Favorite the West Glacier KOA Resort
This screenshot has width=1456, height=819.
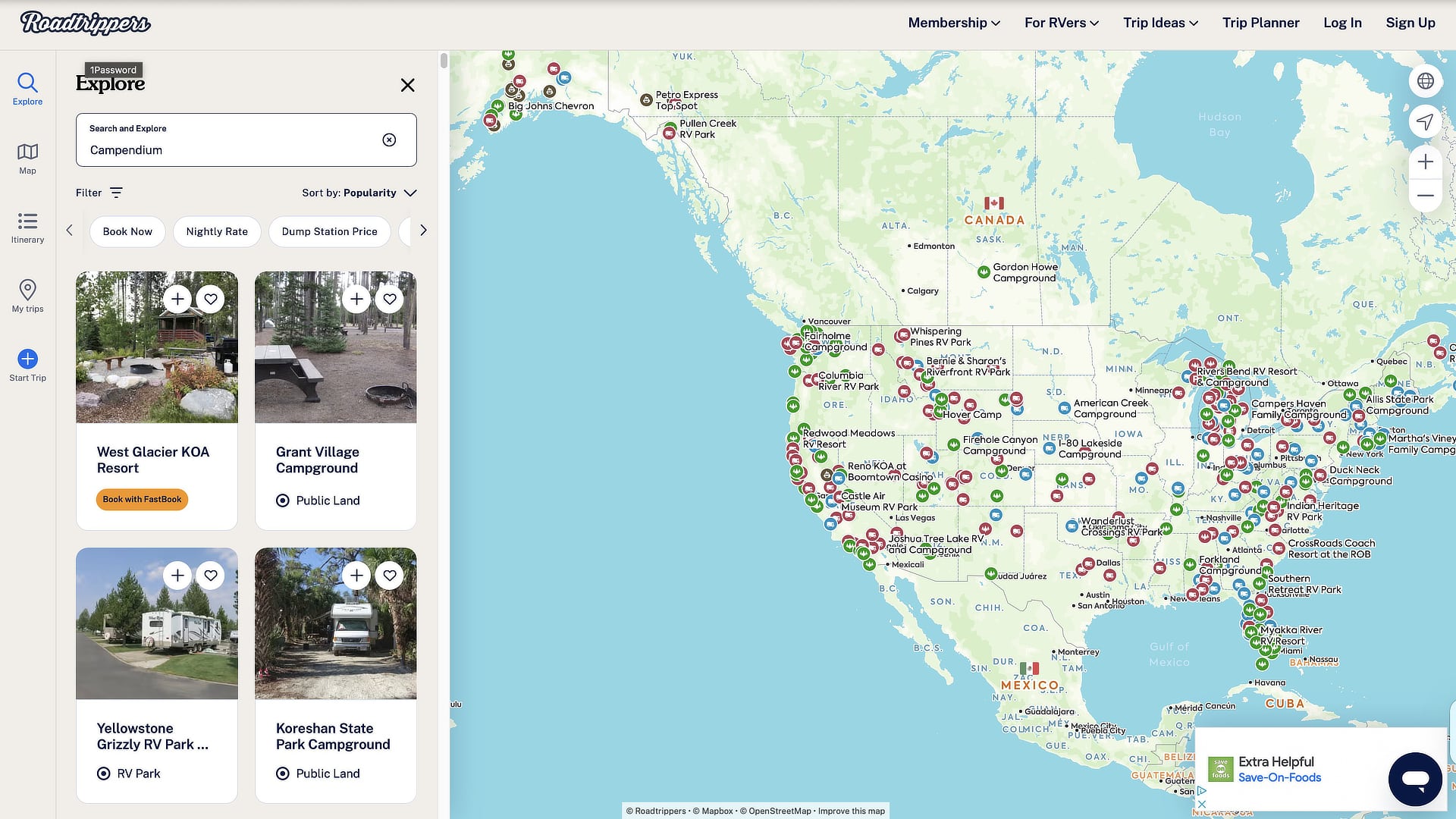[211, 299]
